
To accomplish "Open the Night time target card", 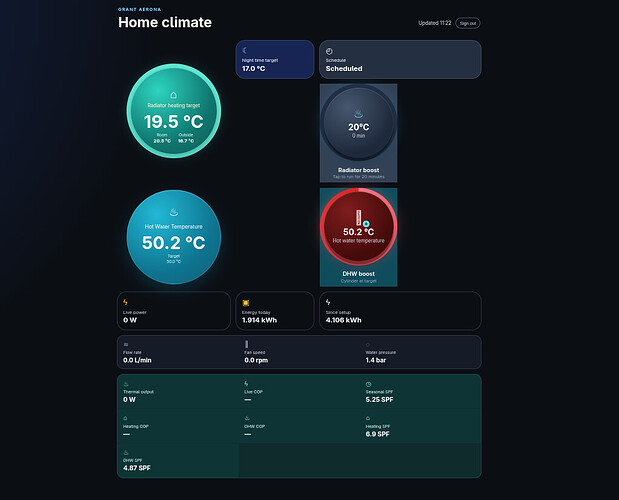I will (275, 60).
